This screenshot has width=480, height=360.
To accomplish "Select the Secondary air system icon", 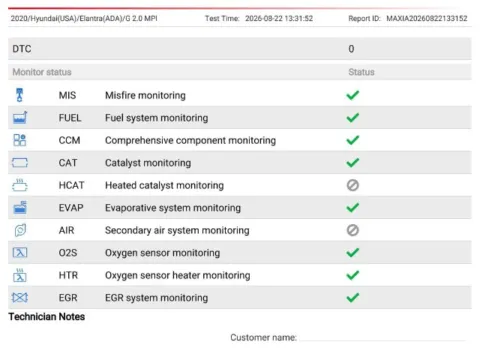I will (20, 230).
